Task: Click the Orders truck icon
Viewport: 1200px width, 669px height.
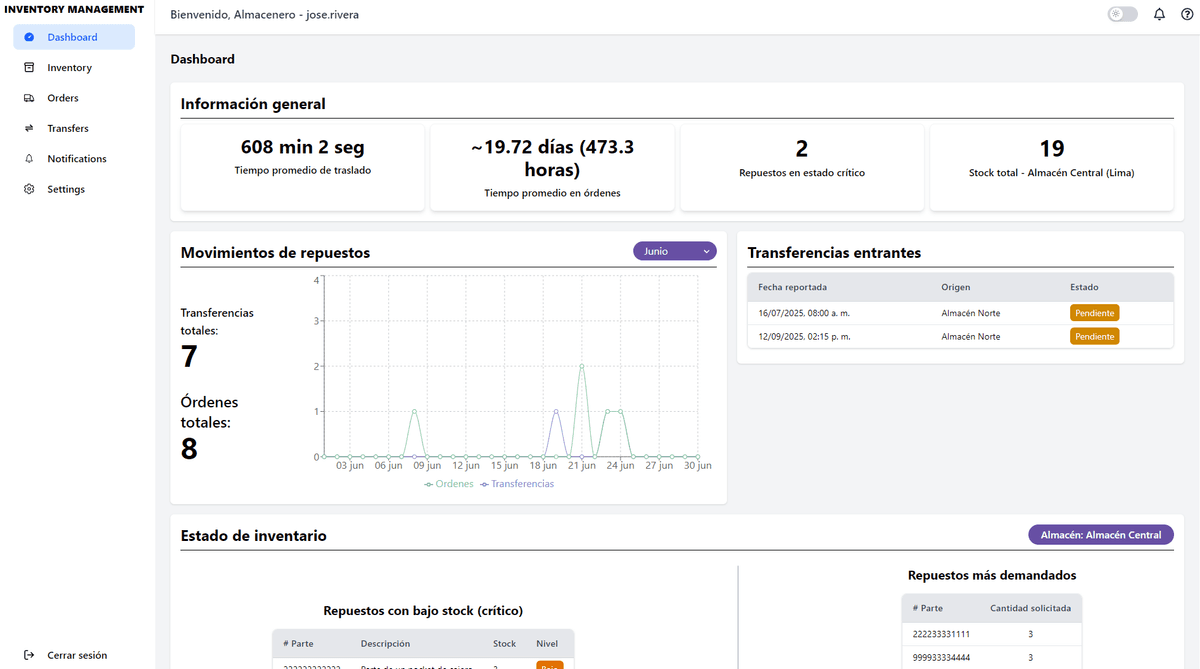Action: (x=29, y=98)
